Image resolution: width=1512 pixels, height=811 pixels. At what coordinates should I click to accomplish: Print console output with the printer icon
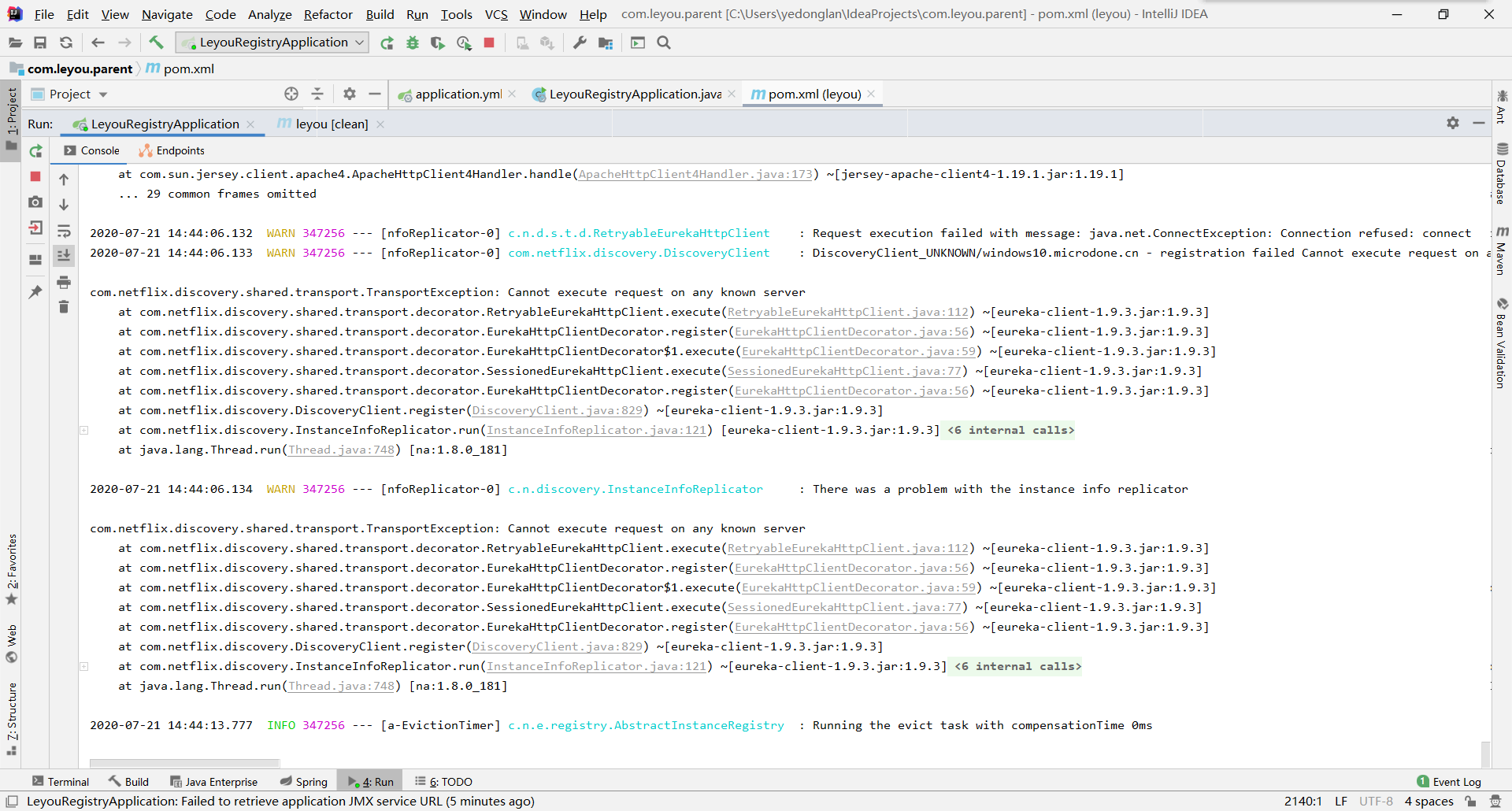tap(64, 282)
